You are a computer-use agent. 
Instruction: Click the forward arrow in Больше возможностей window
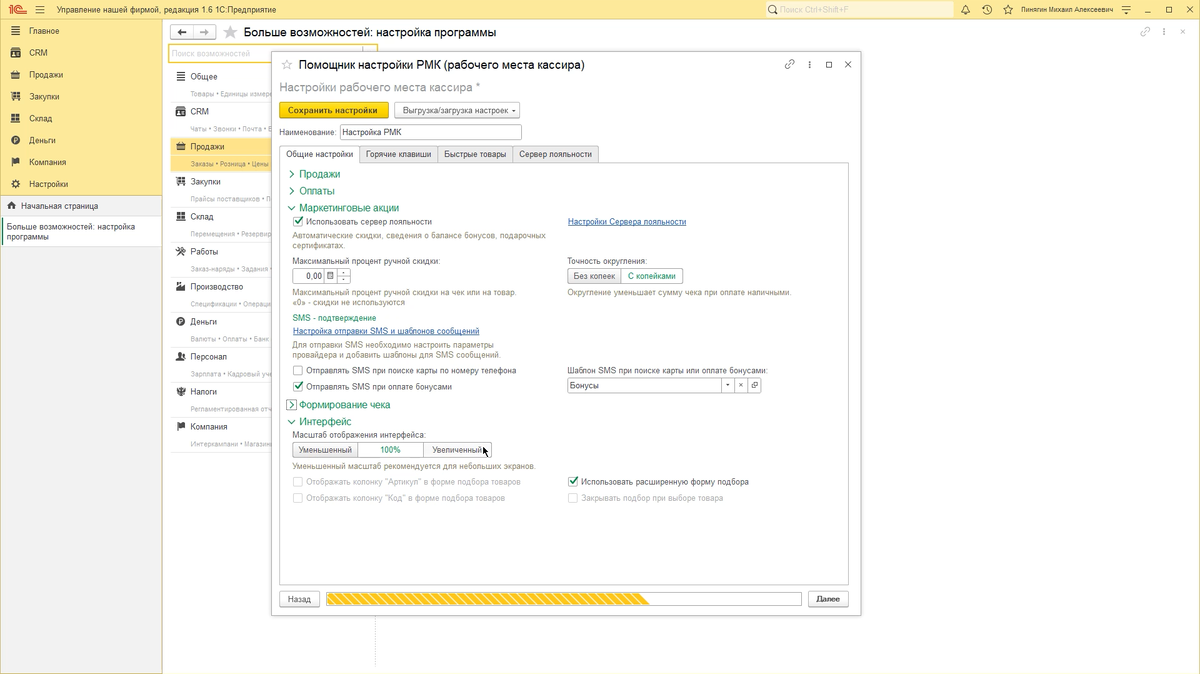[x=204, y=32]
